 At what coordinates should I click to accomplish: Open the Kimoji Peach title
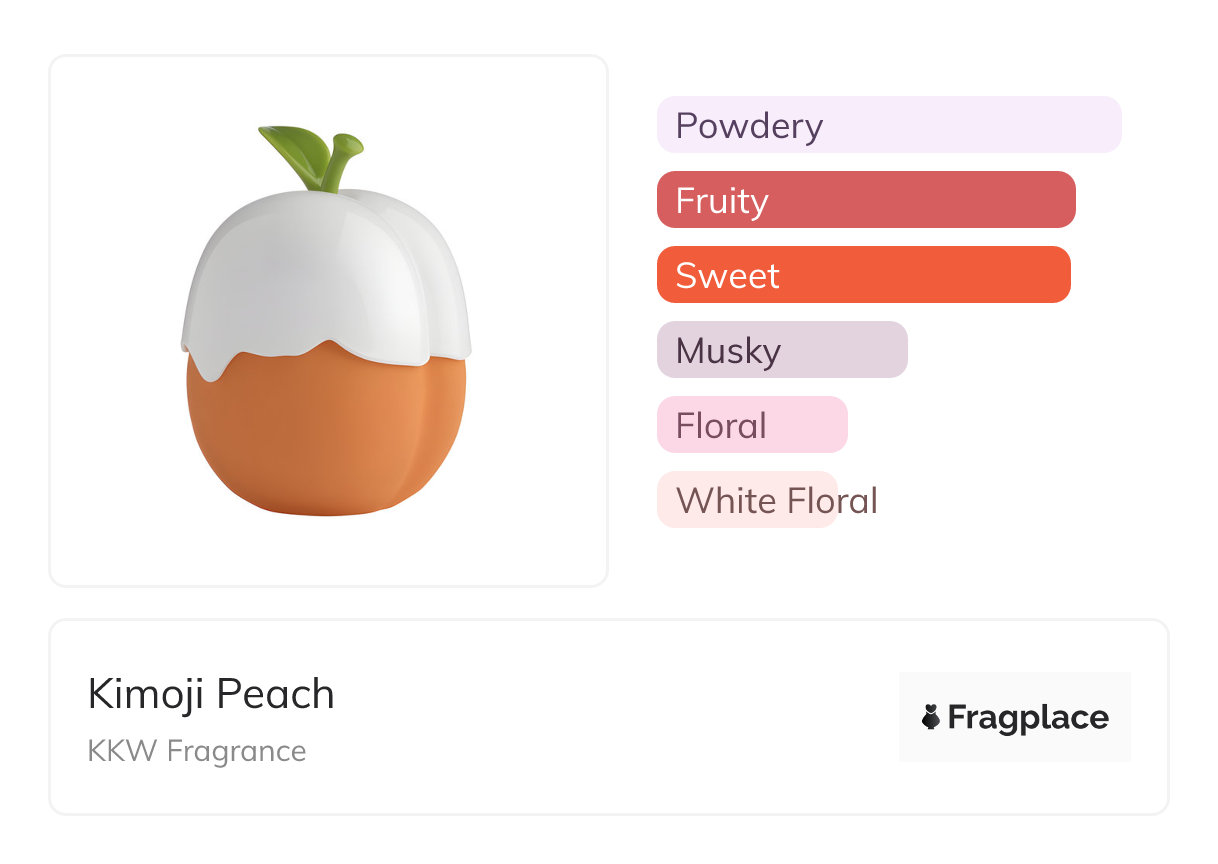211,694
